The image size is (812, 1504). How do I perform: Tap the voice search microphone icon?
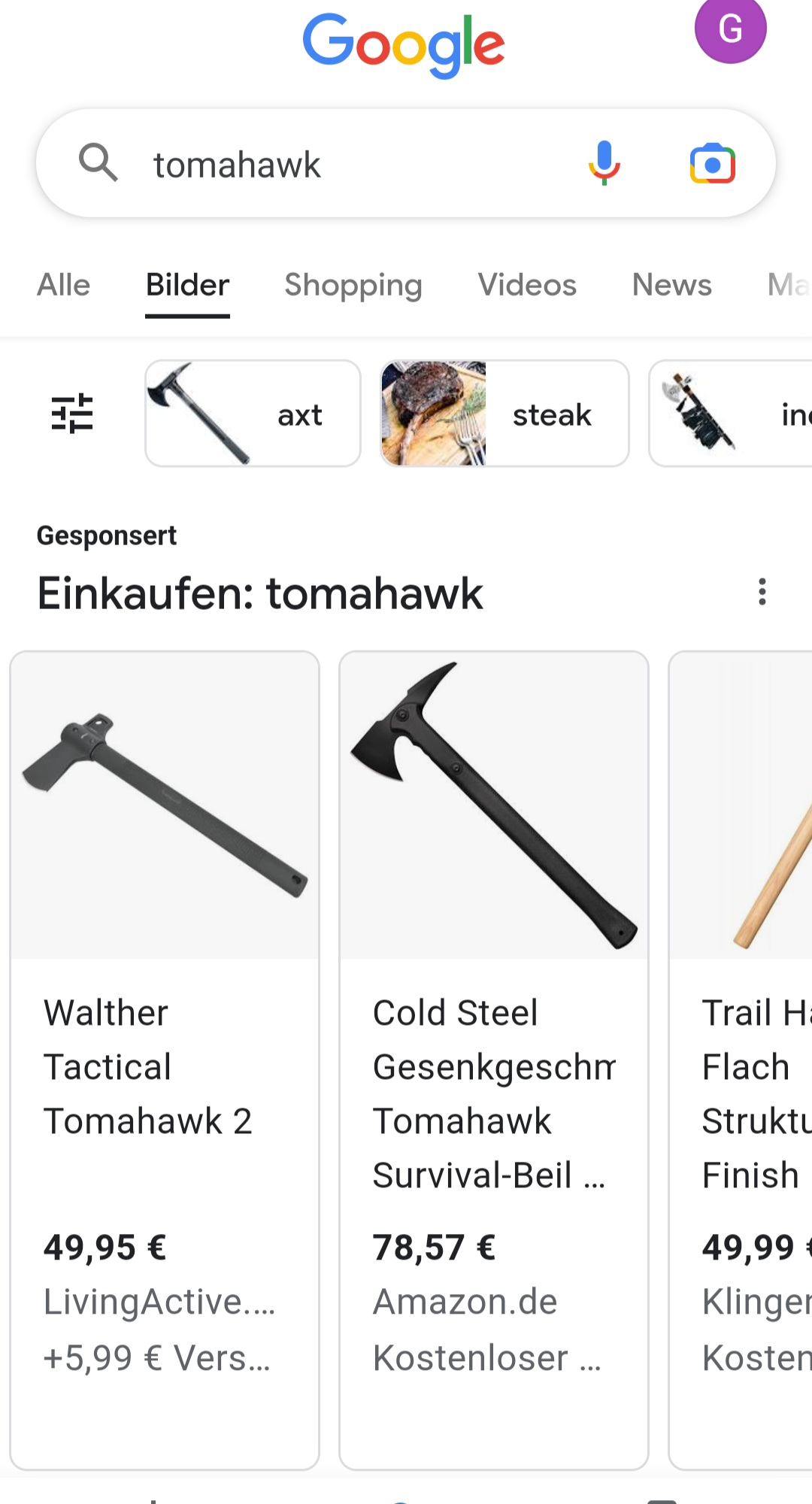604,163
